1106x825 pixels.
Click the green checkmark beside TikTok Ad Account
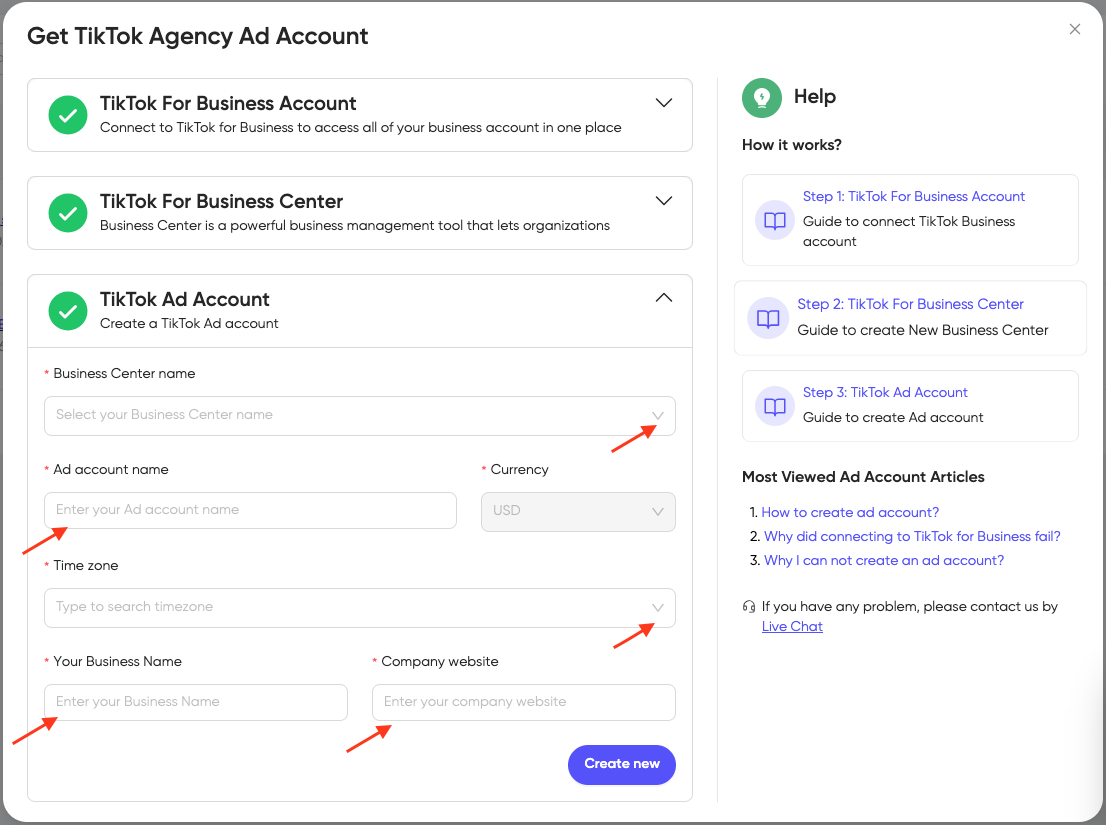click(x=67, y=311)
